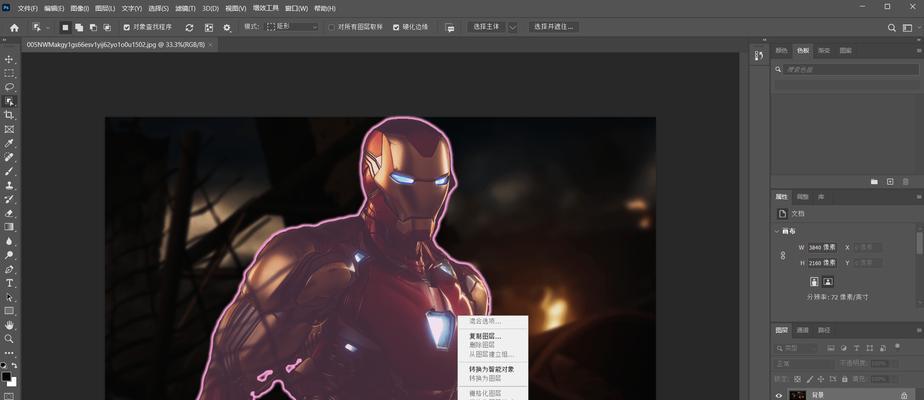The width and height of the screenshot is (924, 400).
Task: Create new swatch with plus icon
Action: (890, 181)
